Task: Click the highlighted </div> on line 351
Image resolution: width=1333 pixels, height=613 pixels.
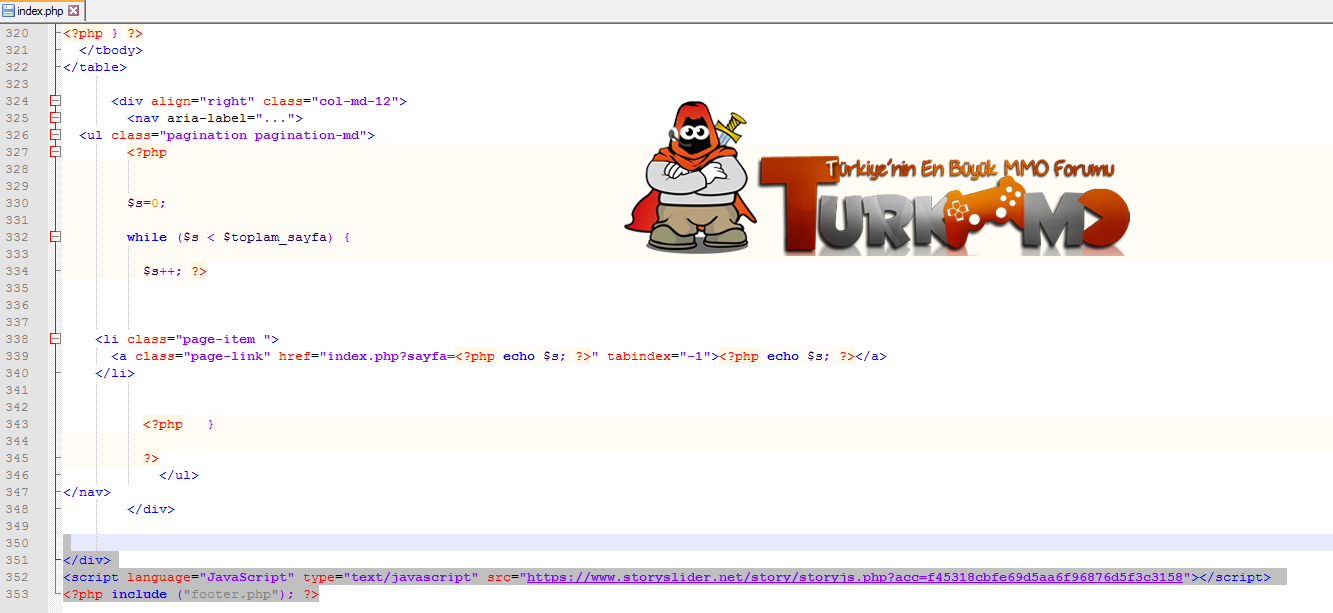Action: 87,560
